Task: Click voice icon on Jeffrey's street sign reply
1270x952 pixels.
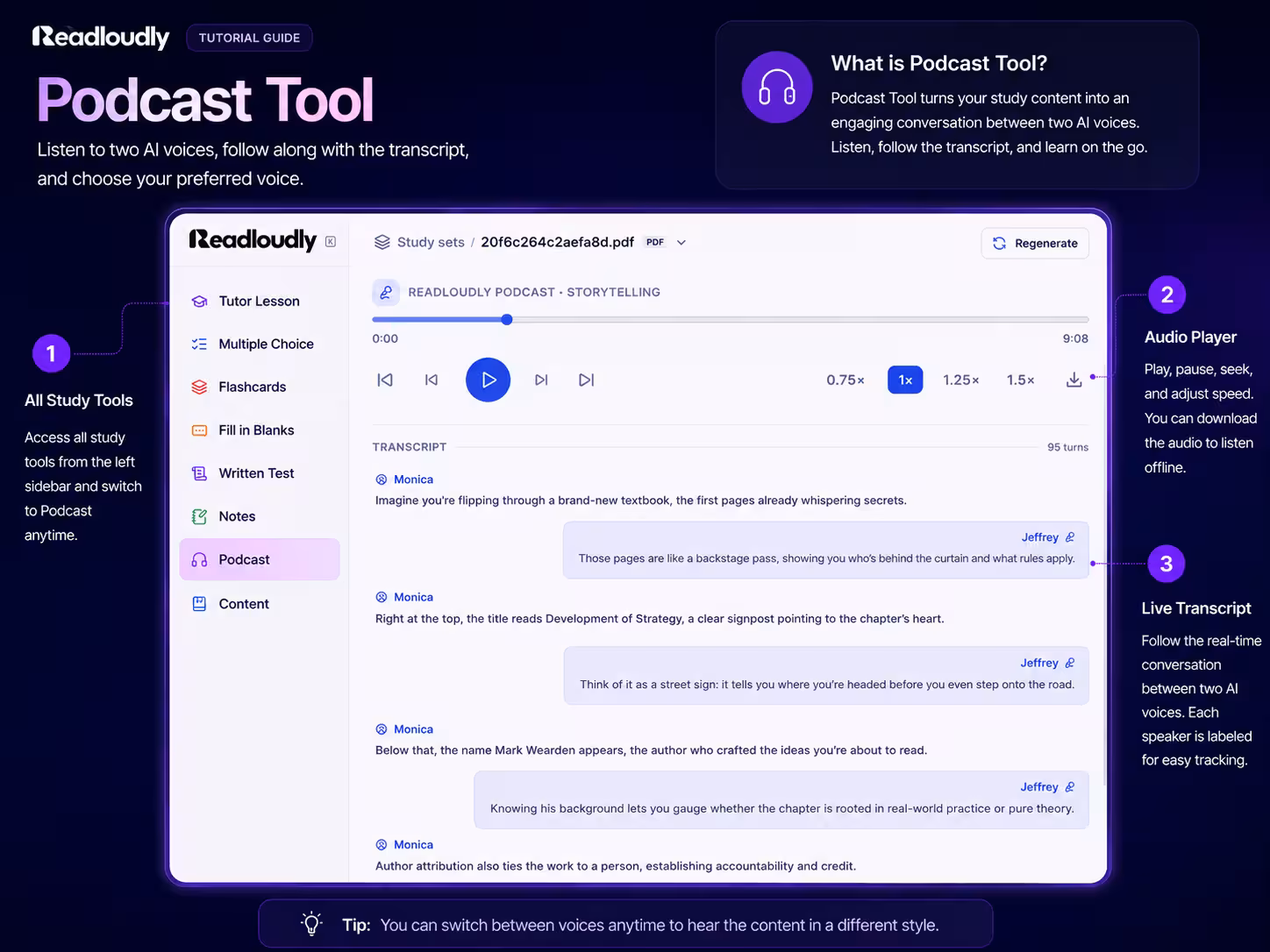Action: point(1070,663)
